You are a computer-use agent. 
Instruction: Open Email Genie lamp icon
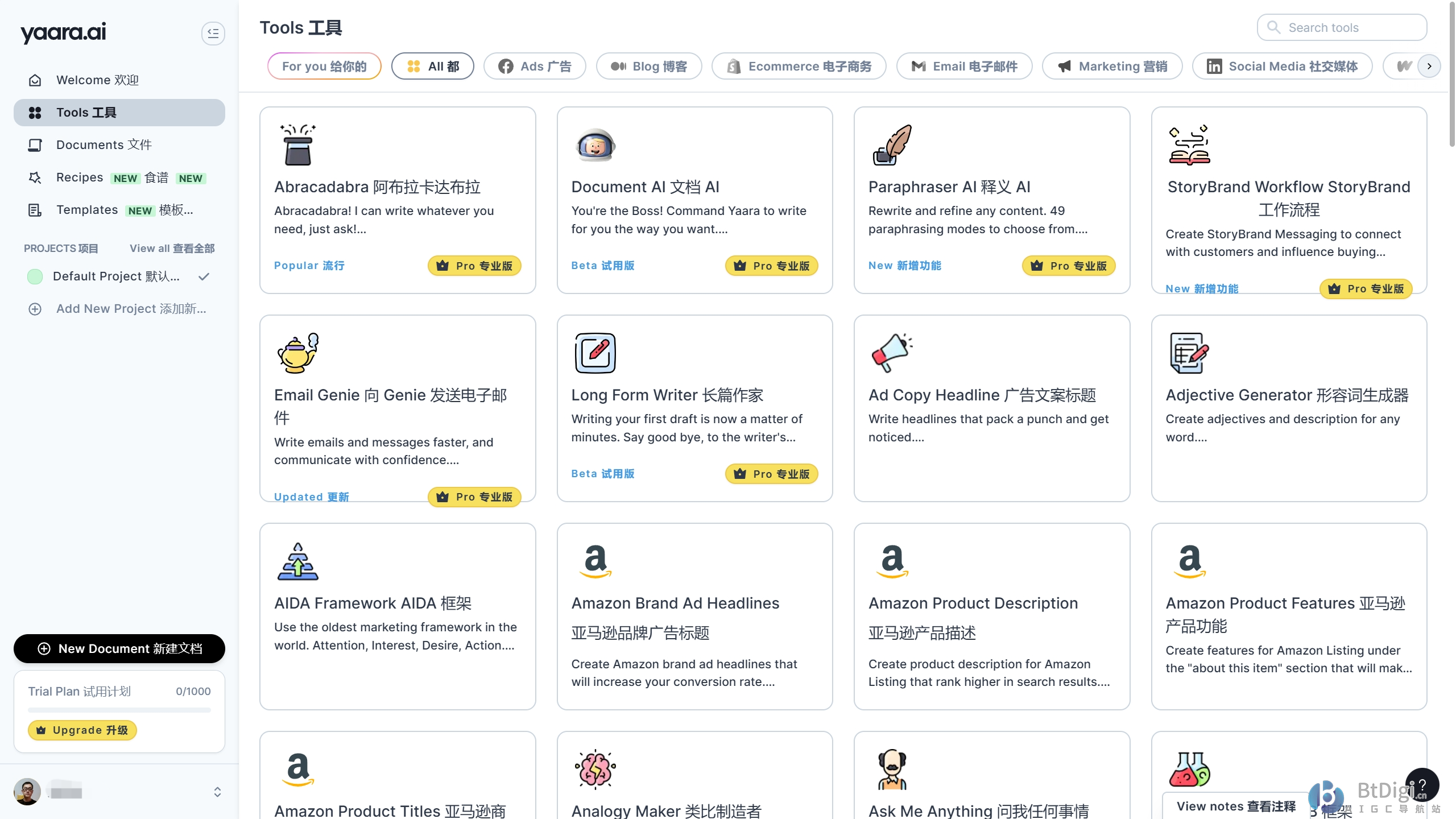tap(298, 353)
